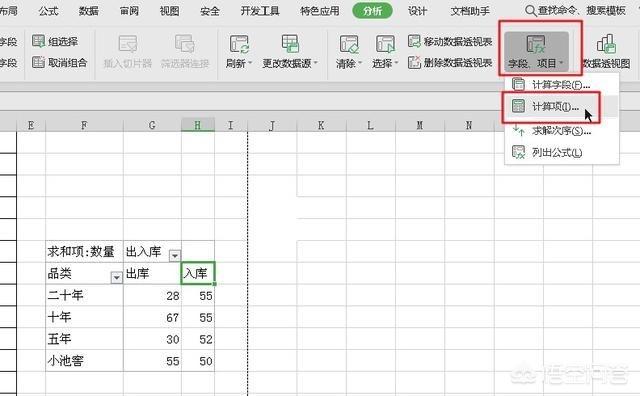This screenshot has height=396, width=640.
Task: Open the 出入库 column filter dropdown
Action: pos(175,256)
